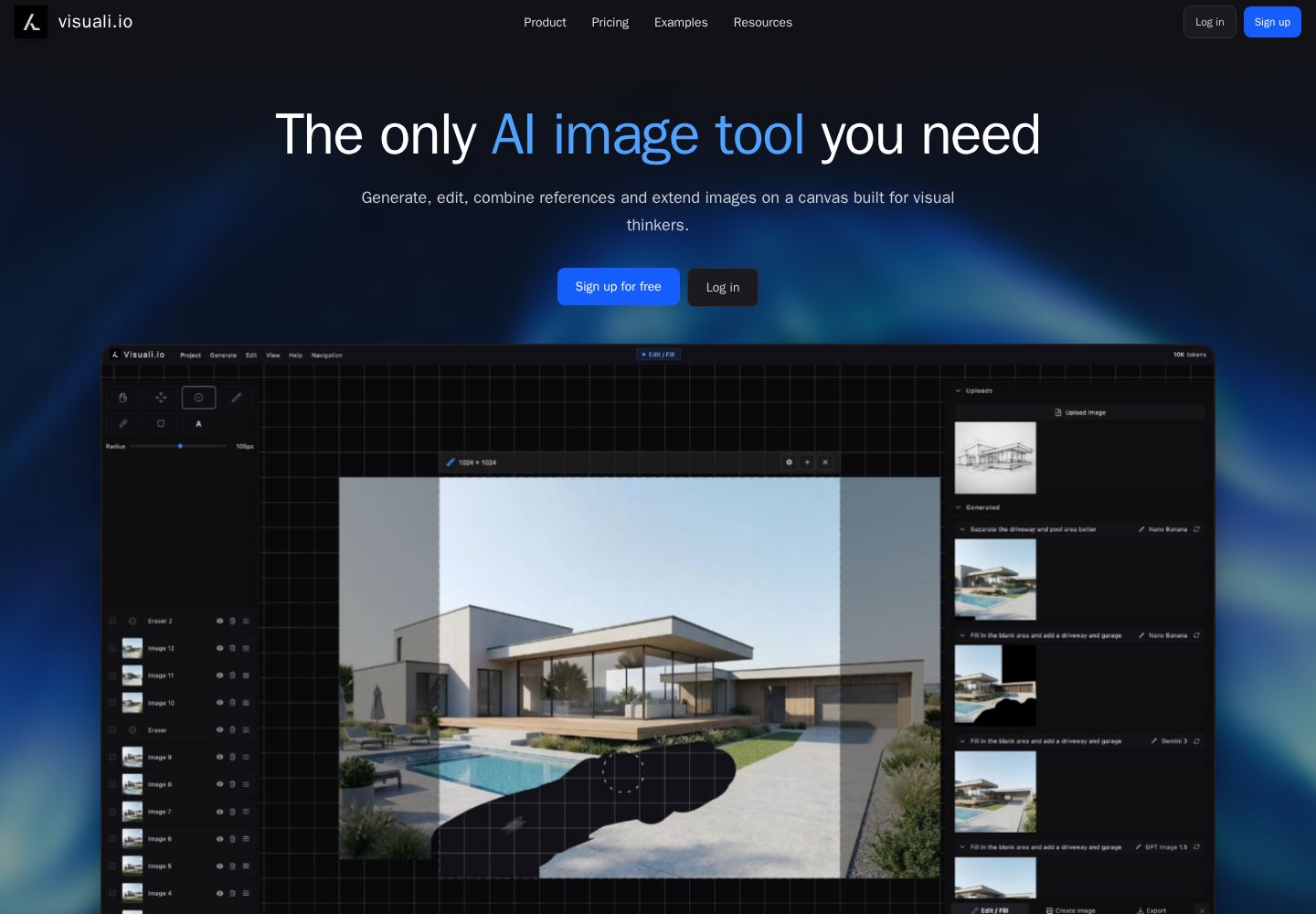Select the house sketch upload thumbnail
The height and width of the screenshot is (914, 1316).
pyautogui.click(x=995, y=458)
